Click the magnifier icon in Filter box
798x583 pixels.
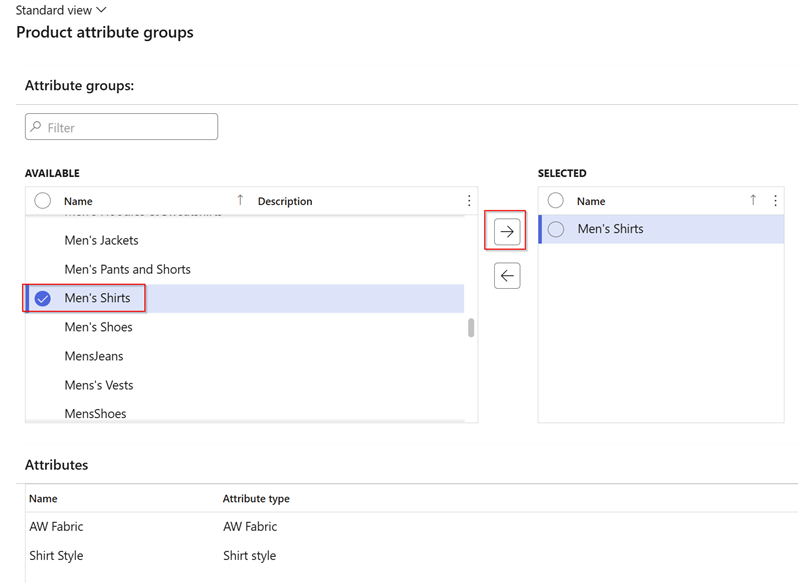36,127
